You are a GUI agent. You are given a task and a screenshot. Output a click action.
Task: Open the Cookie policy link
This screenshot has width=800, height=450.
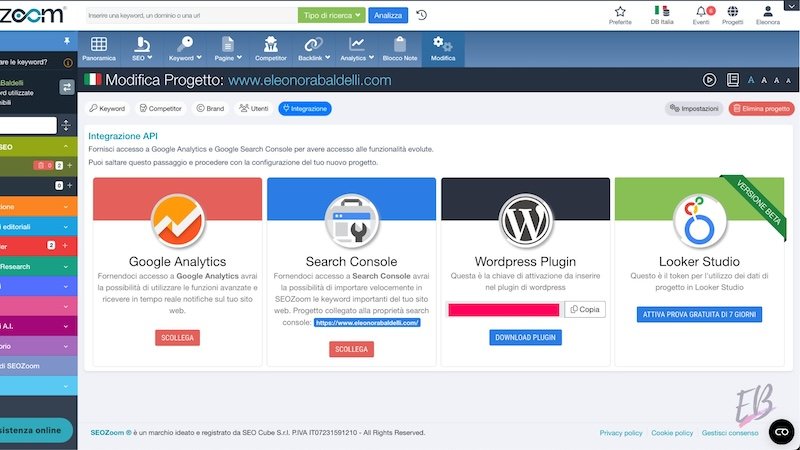pos(672,433)
